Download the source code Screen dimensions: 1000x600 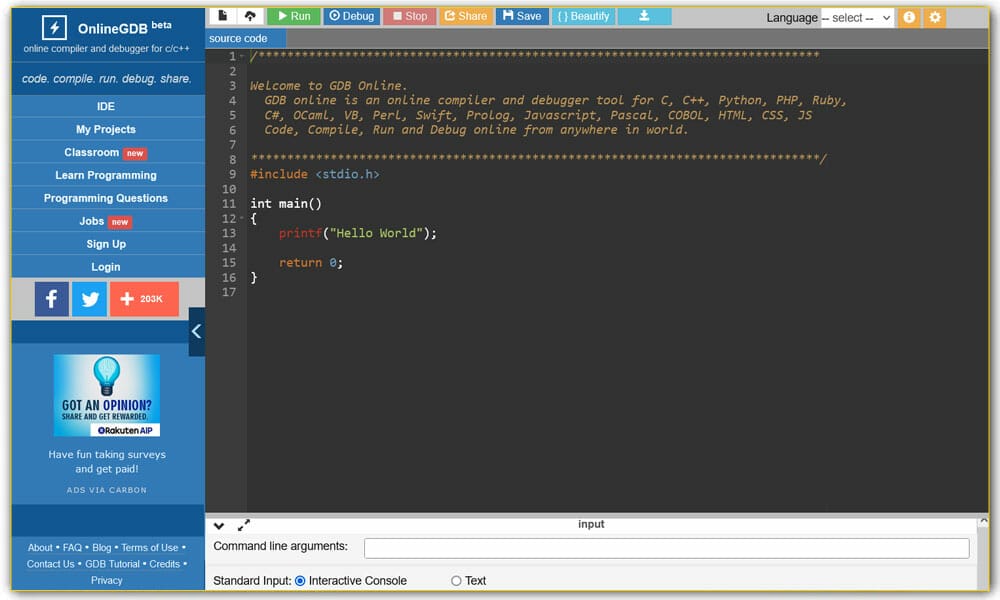coord(643,16)
